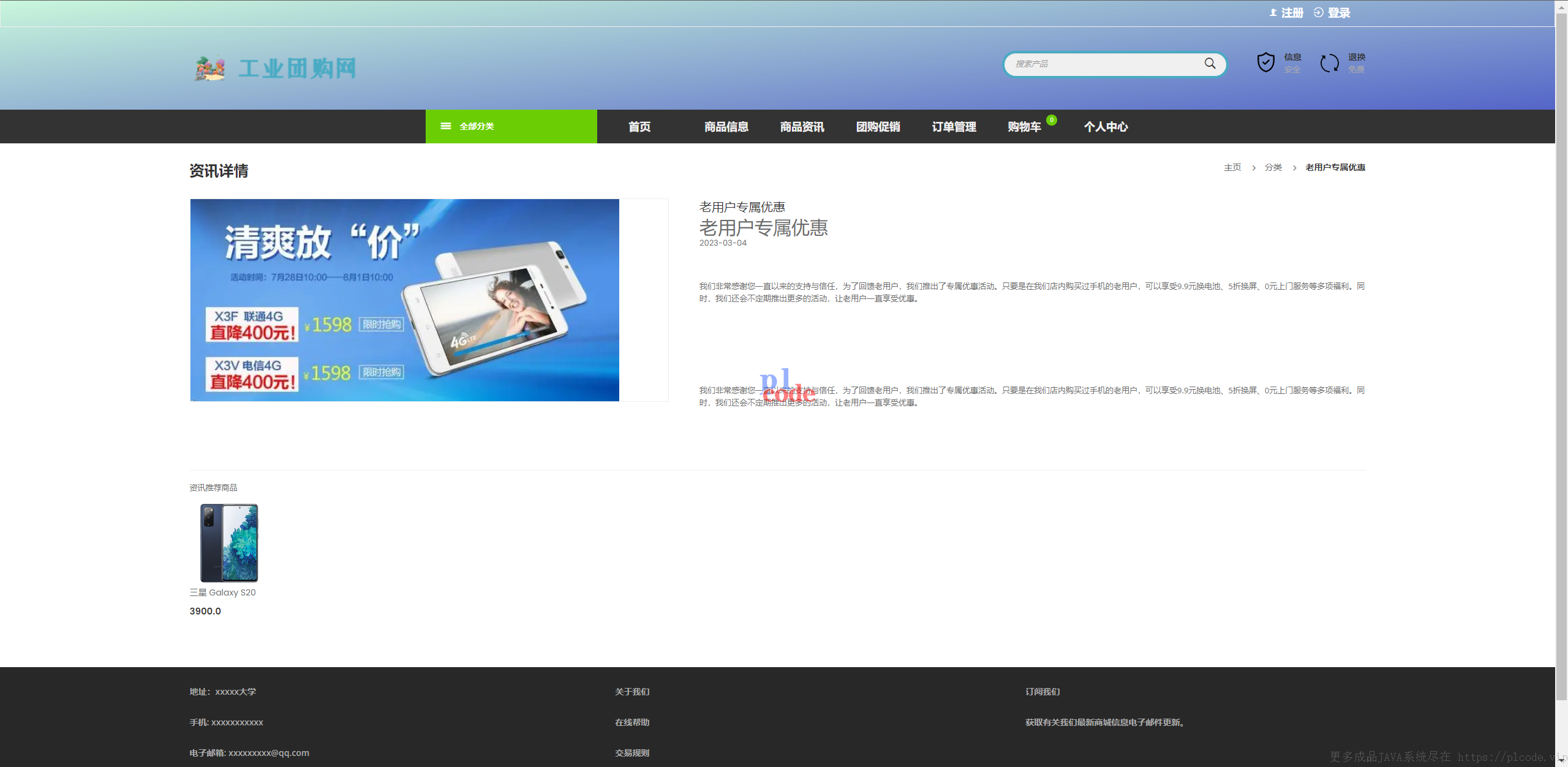
Task: Click the promotional phone banner image
Action: tap(405, 300)
